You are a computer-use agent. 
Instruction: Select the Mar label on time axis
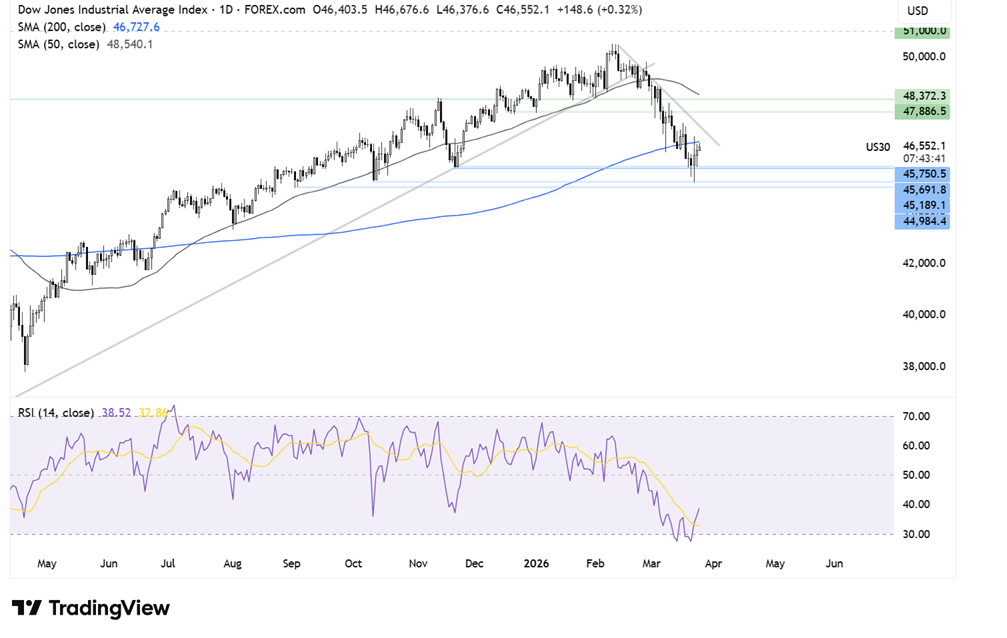(x=654, y=564)
